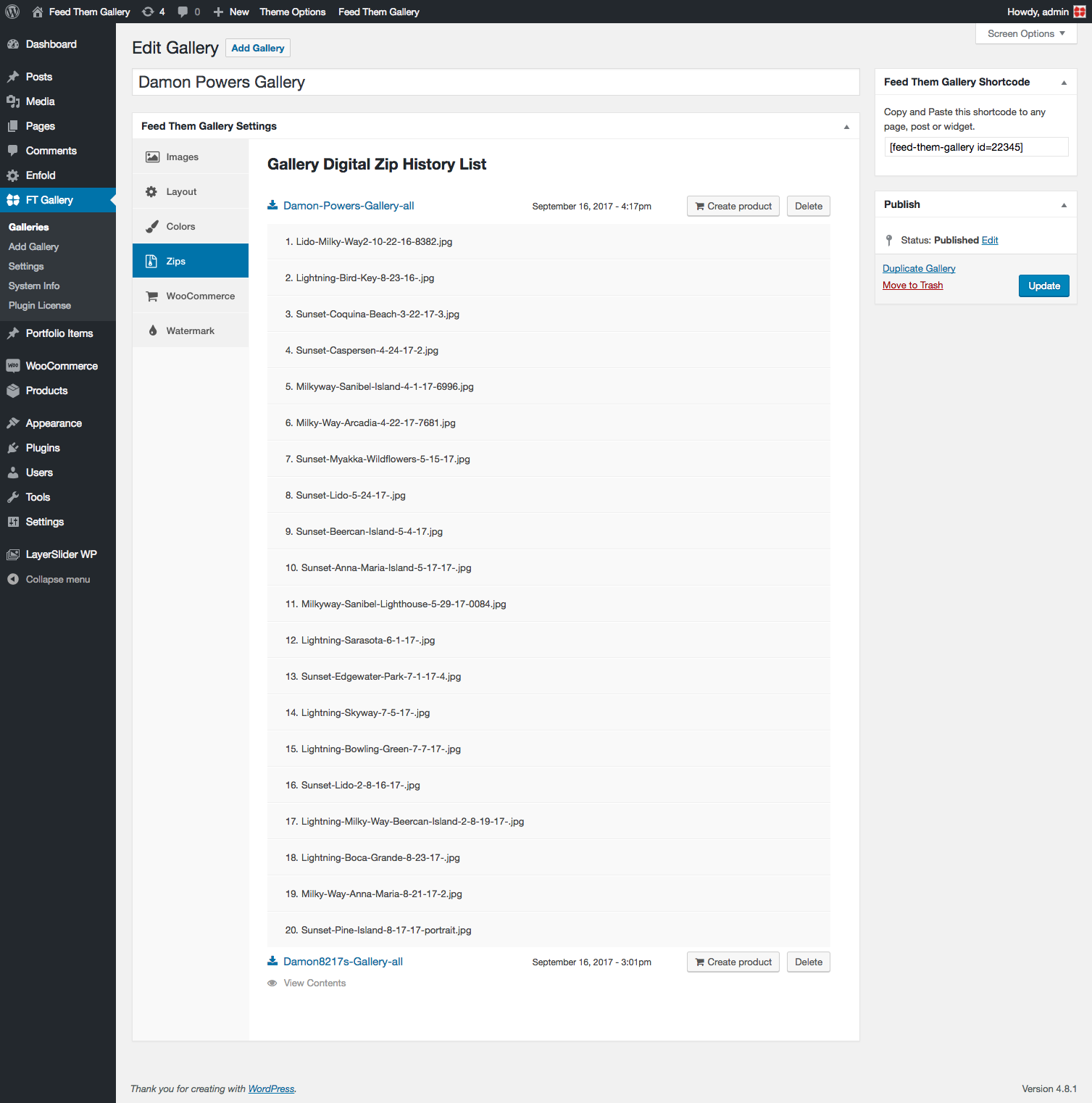This screenshot has height=1103, width=1092.
Task: Open the Images settings tab
Action: click(191, 157)
